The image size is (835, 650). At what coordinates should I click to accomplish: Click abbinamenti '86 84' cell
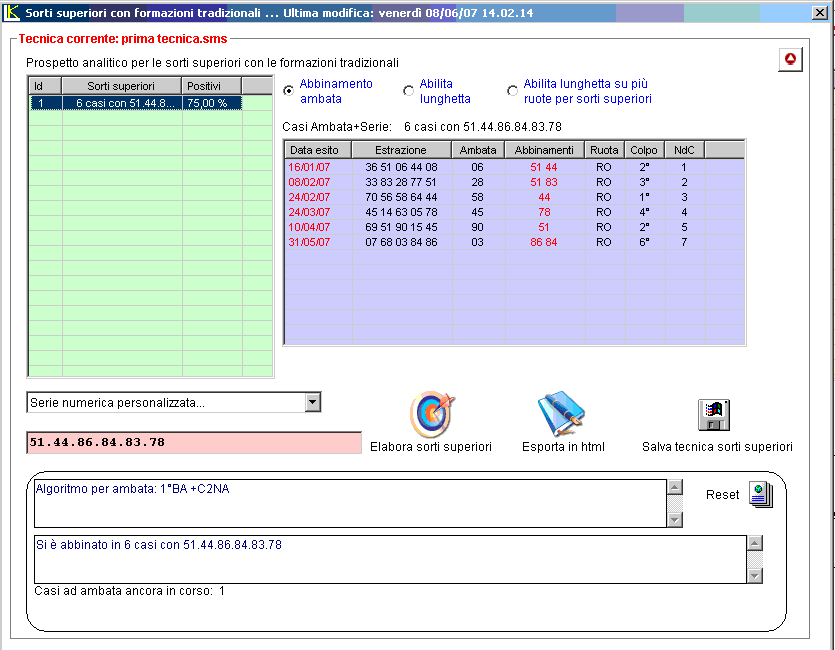(x=544, y=242)
